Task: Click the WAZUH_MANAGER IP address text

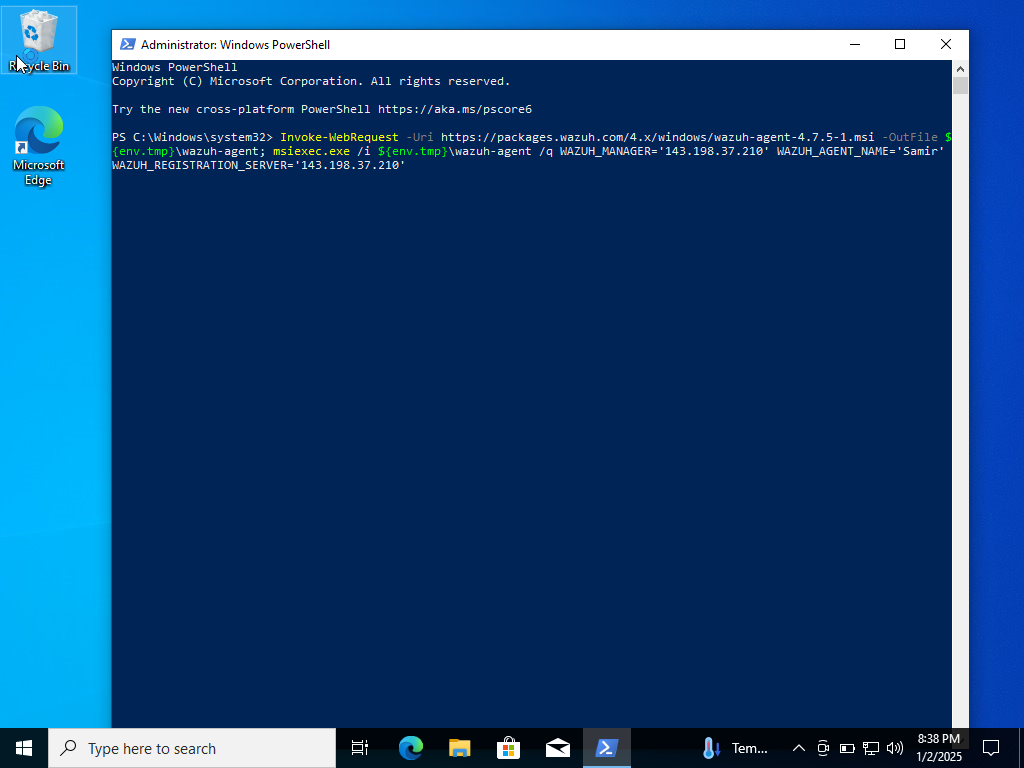Action: (x=714, y=151)
